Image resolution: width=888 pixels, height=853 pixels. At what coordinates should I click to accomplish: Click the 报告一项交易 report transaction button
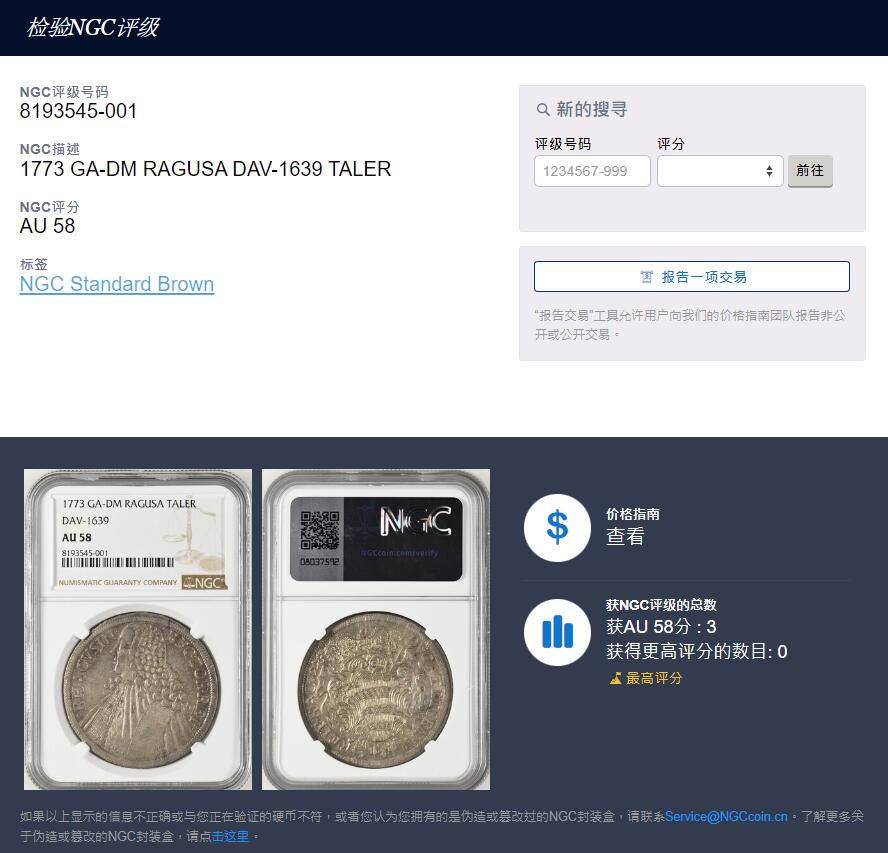[x=691, y=276]
